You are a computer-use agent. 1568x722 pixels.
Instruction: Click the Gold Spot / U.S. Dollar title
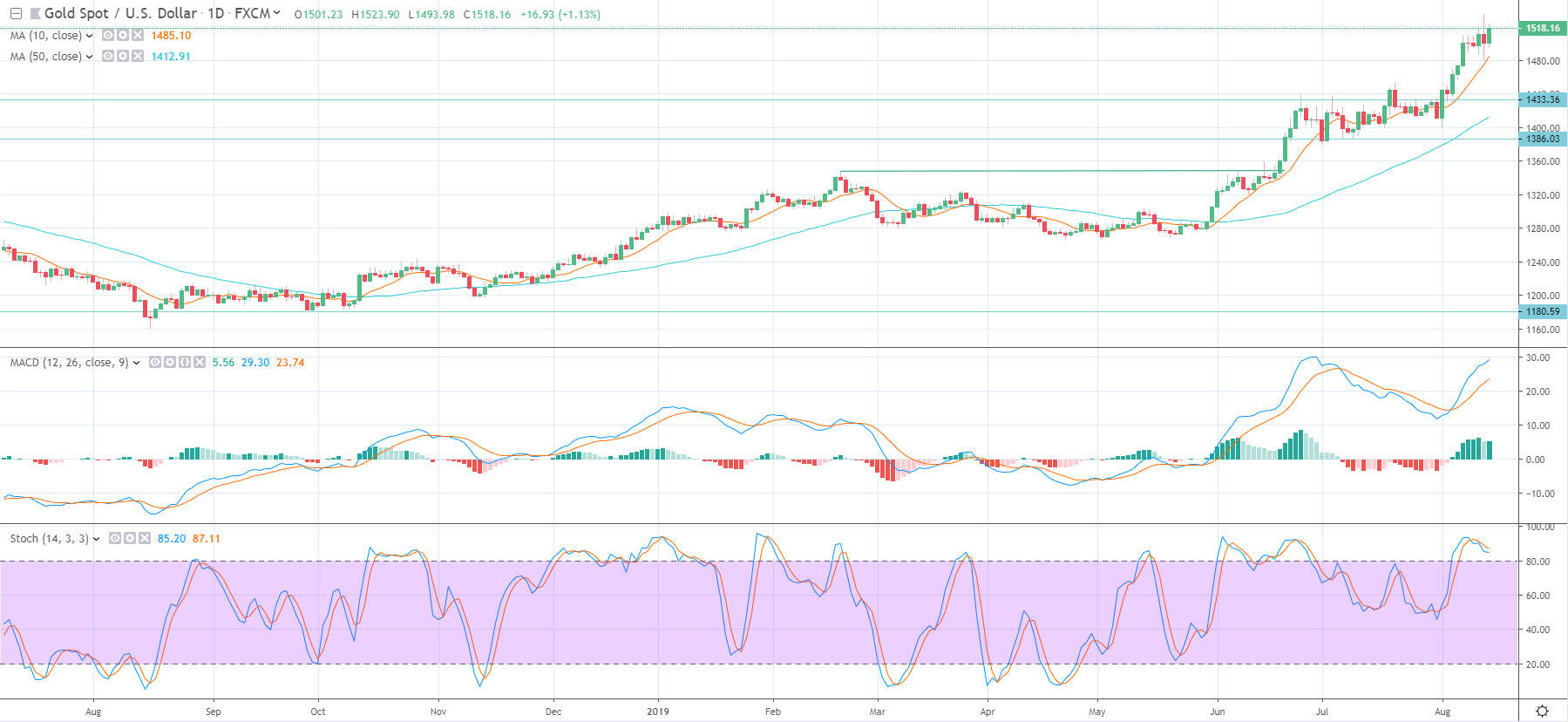coord(120,14)
